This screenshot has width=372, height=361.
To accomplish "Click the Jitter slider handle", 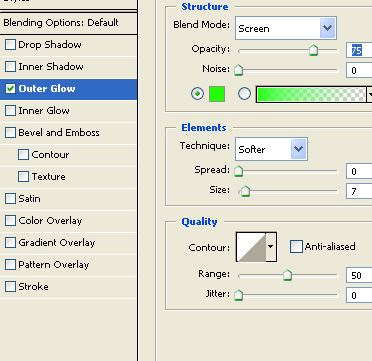I will 238,295.
